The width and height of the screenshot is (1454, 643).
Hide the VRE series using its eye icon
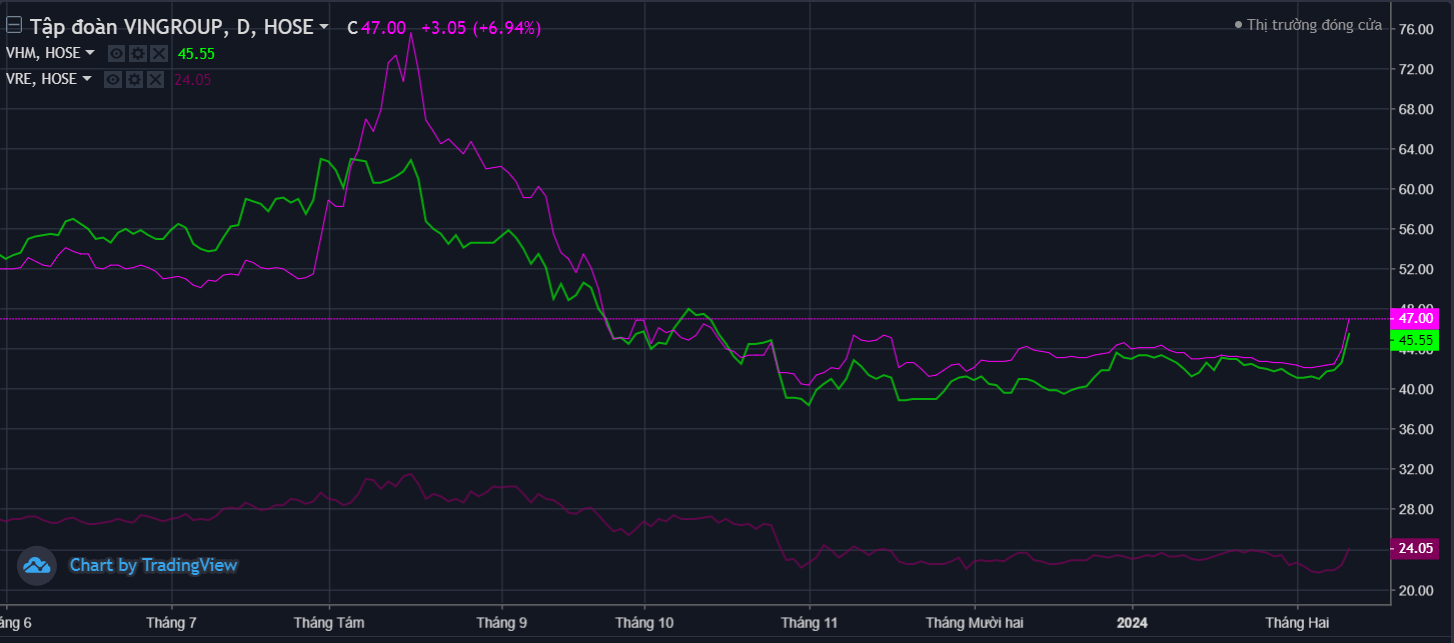pyautogui.click(x=113, y=80)
